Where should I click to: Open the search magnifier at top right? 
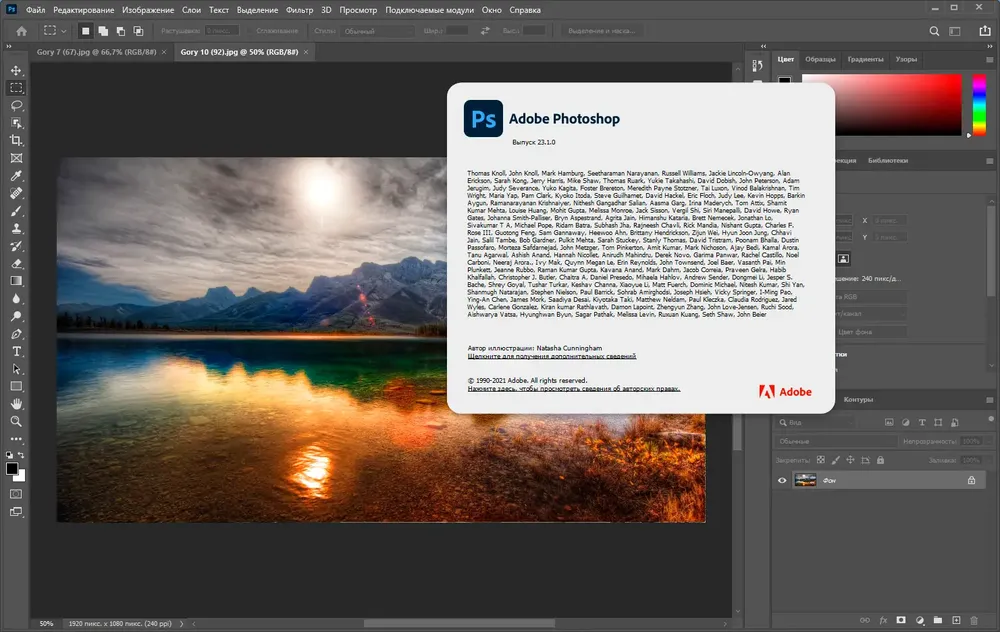[x=934, y=31]
